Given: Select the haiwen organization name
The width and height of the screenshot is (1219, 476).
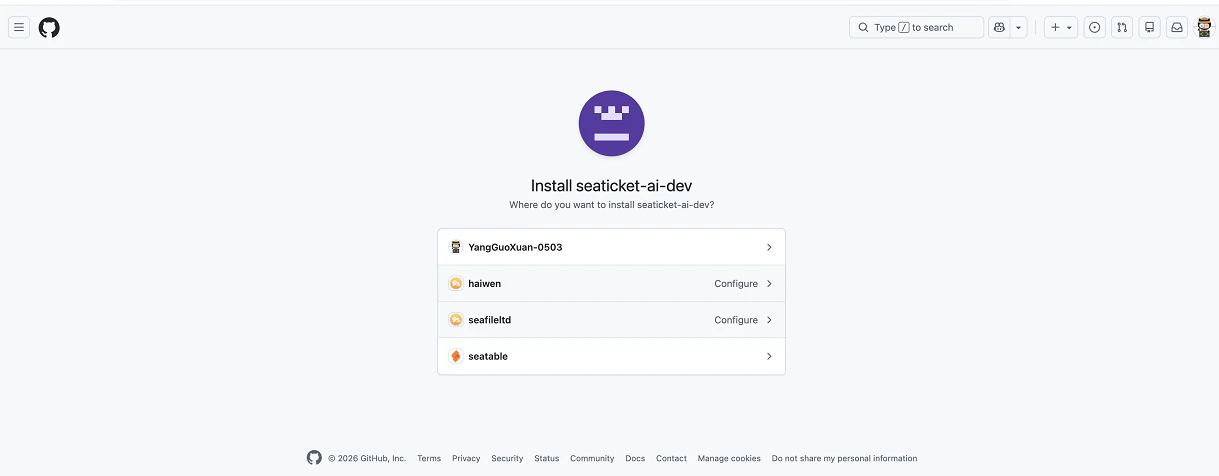Looking at the screenshot, I should (485, 284).
